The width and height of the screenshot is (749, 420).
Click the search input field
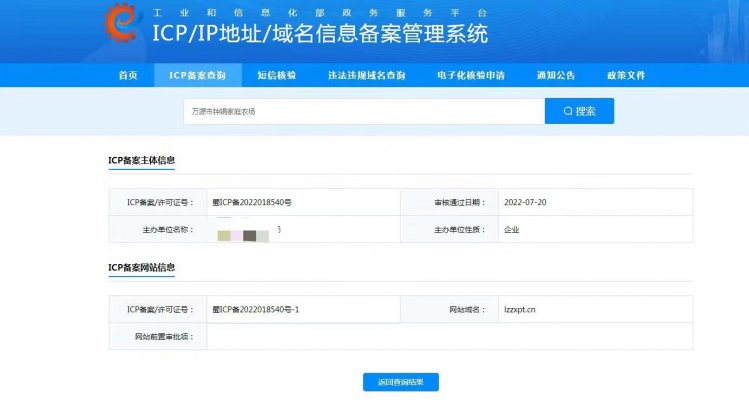pyautogui.click(x=363, y=111)
